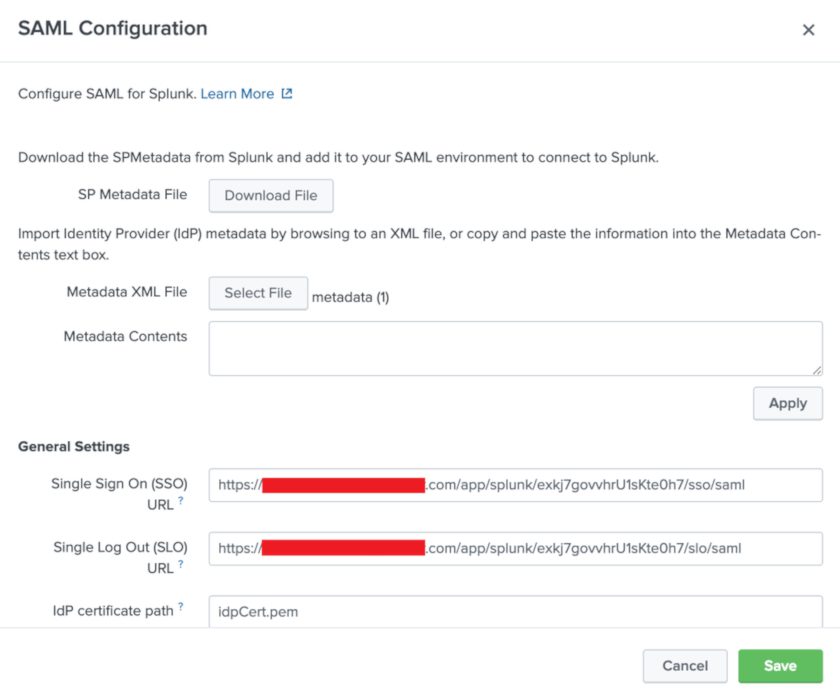The height and width of the screenshot is (696, 840).
Task: Click into the Metadata Contents text box
Action: [515, 348]
